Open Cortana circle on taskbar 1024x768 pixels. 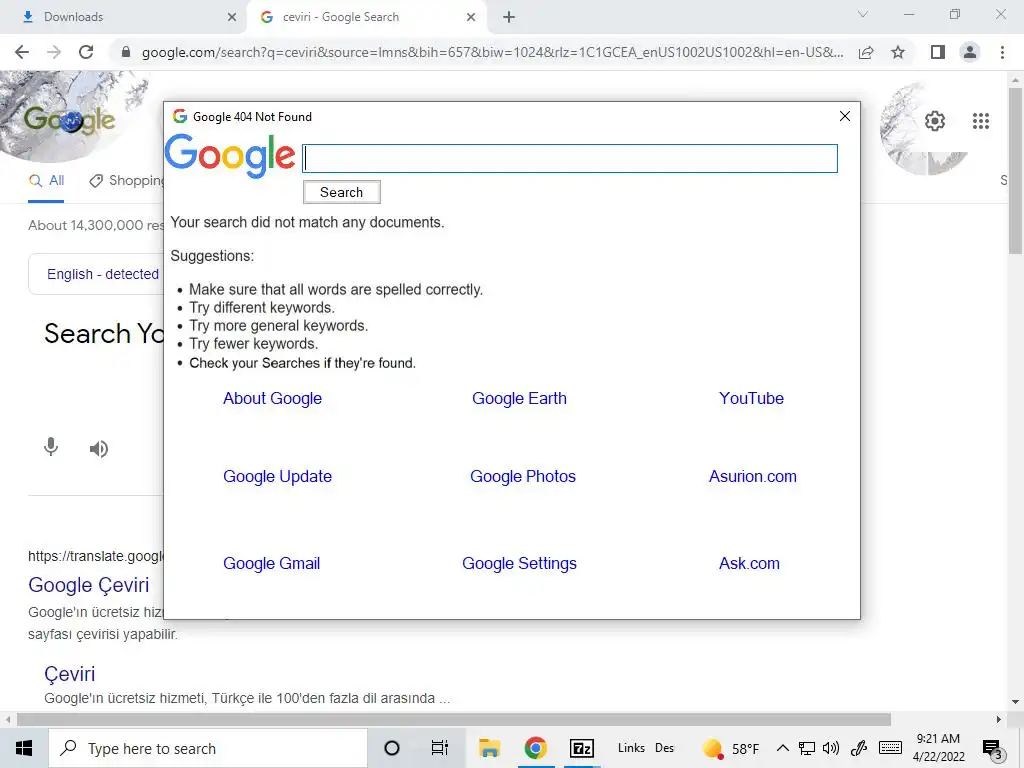pyautogui.click(x=391, y=748)
